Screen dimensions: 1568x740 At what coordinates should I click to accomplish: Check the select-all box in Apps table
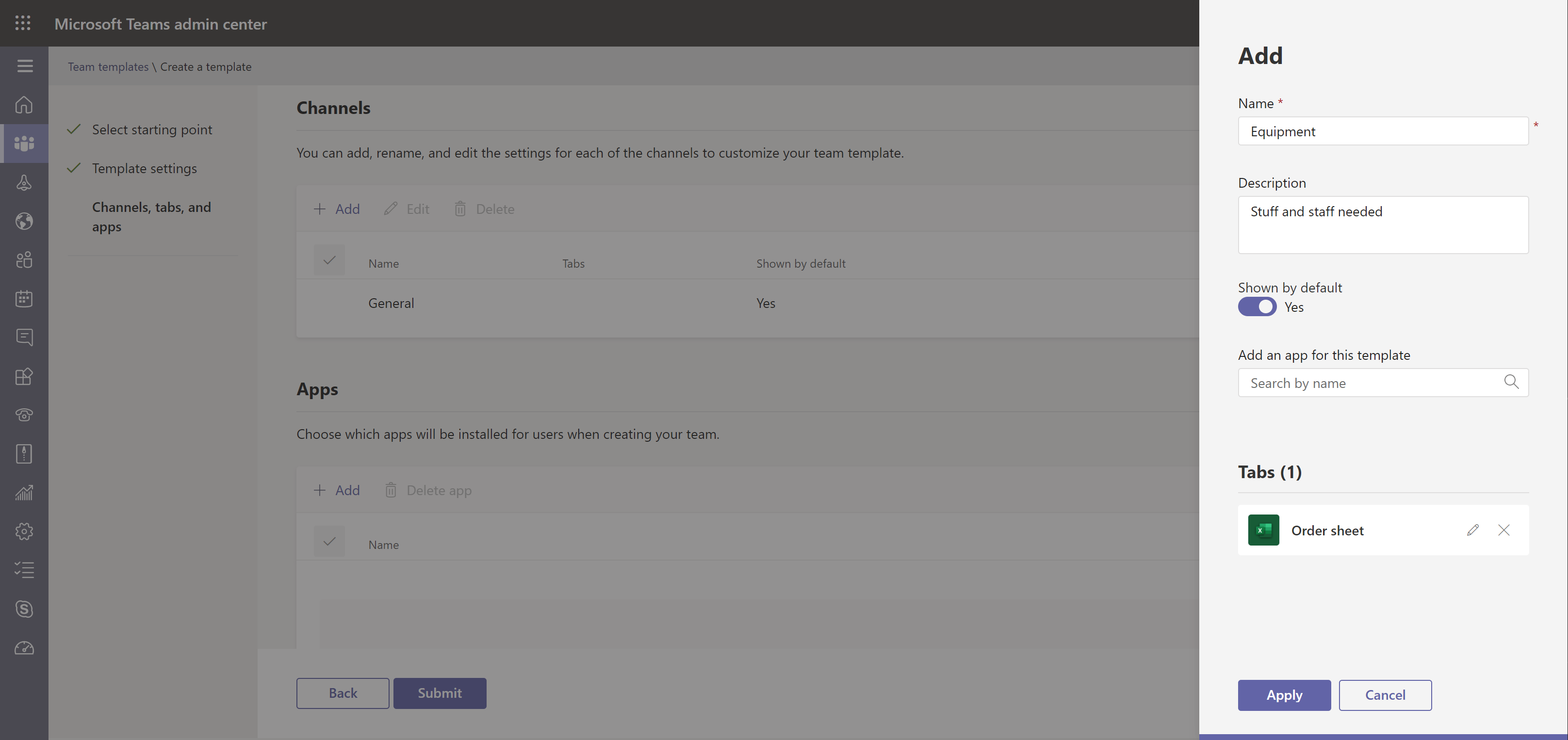point(329,542)
